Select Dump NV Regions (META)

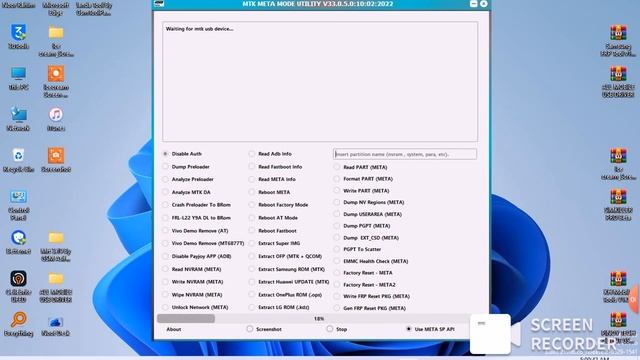click(369, 202)
